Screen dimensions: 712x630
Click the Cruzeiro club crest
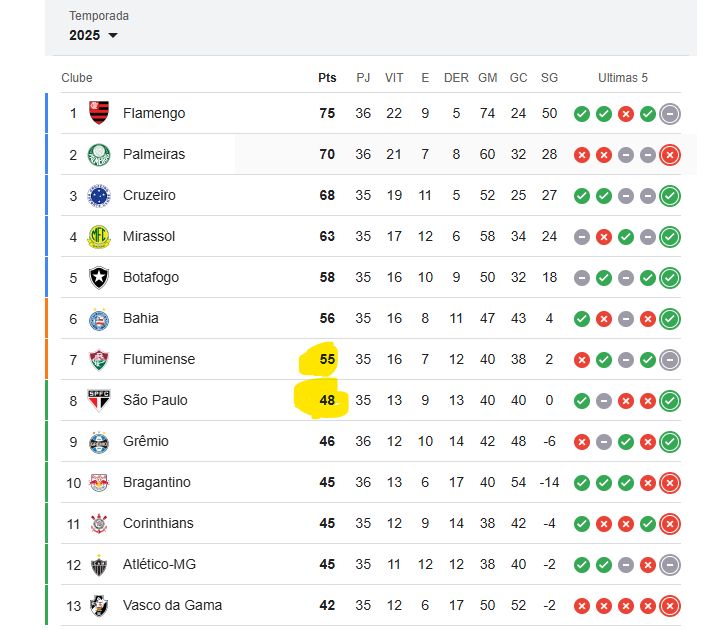(99, 196)
